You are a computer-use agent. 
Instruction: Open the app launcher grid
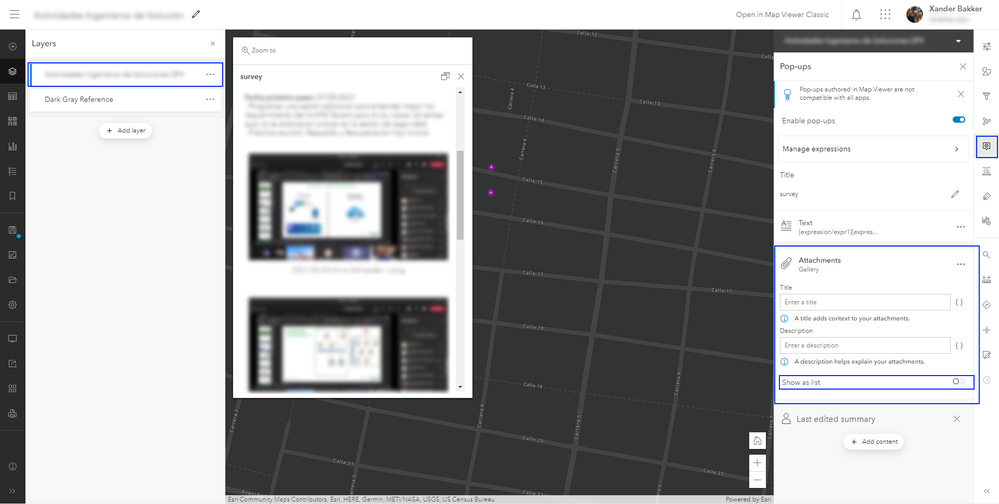click(x=885, y=14)
